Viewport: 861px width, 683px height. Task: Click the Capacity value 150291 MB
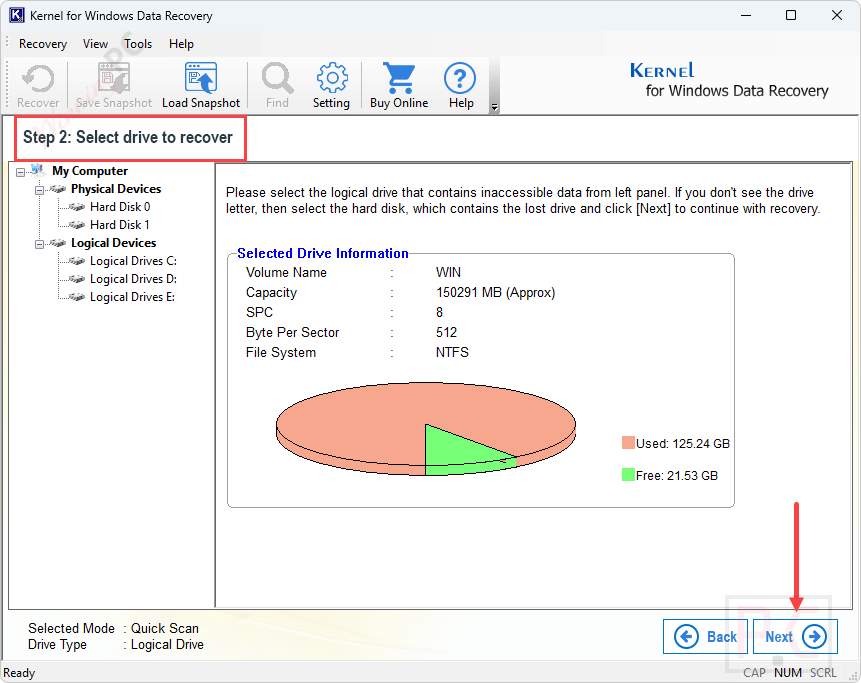495,293
